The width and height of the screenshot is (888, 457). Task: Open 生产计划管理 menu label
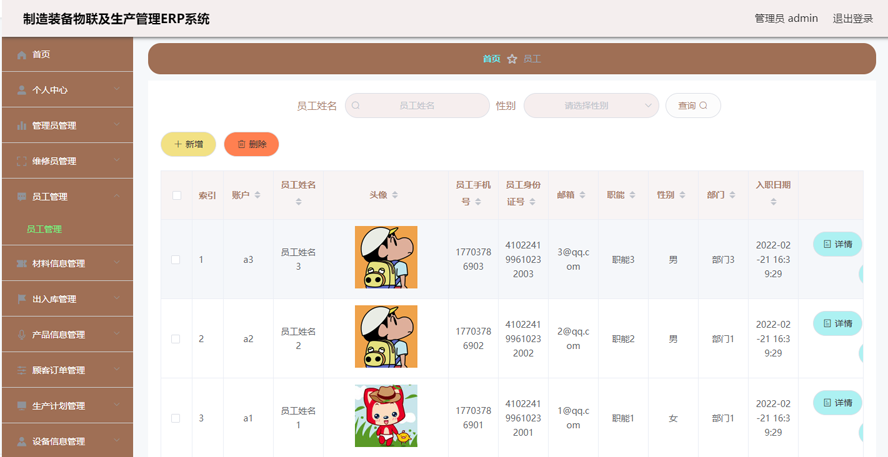click(58, 406)
